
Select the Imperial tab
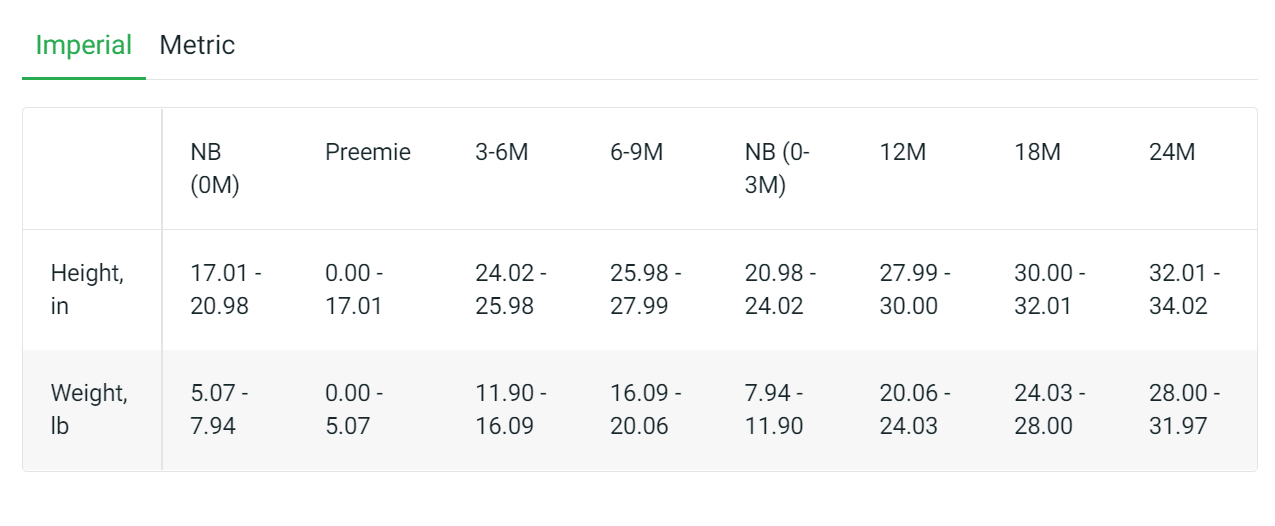click(84, 46)
